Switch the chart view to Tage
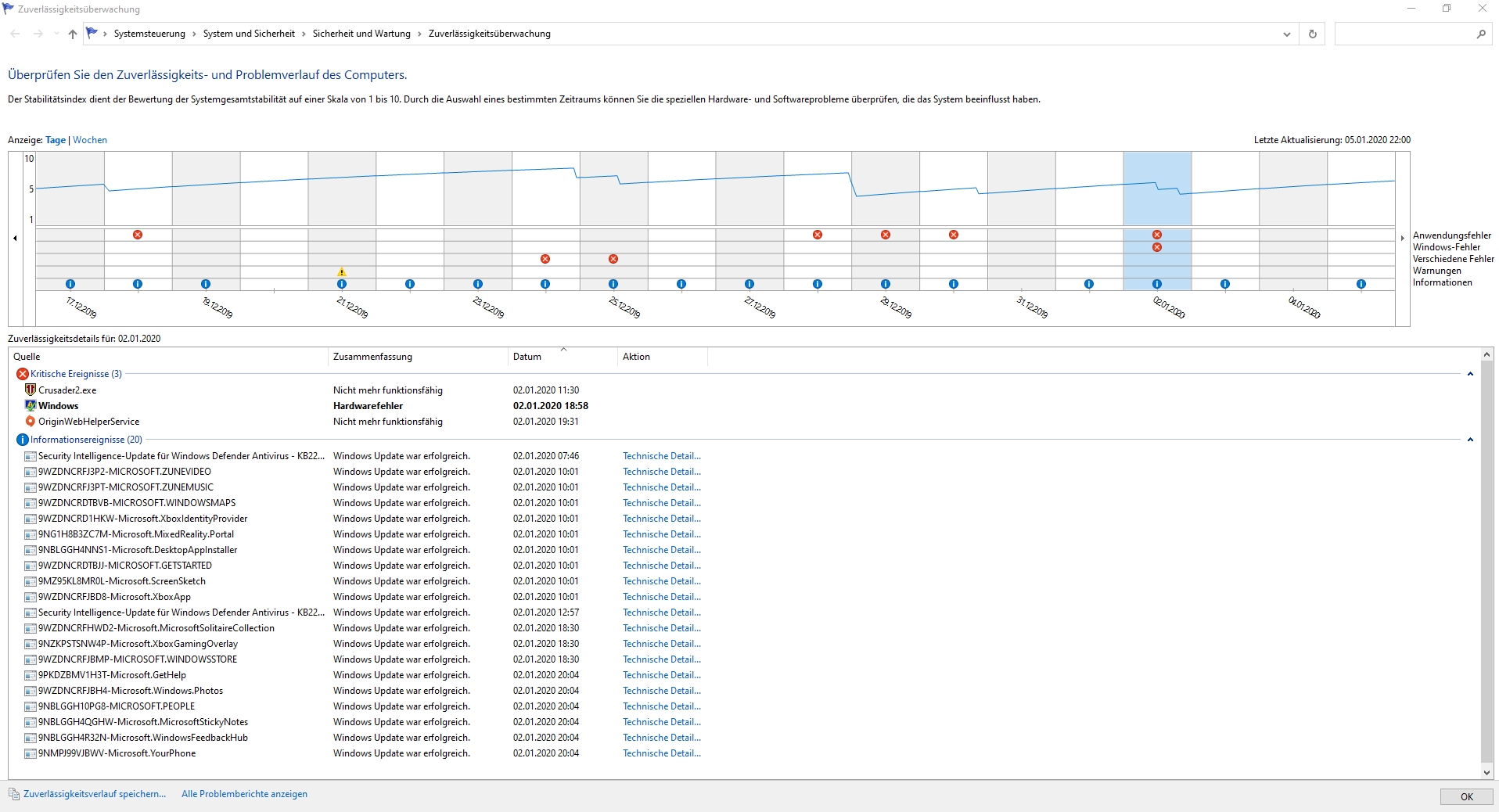The height and width of the screenshot is (812, 1499). (56, 140)
